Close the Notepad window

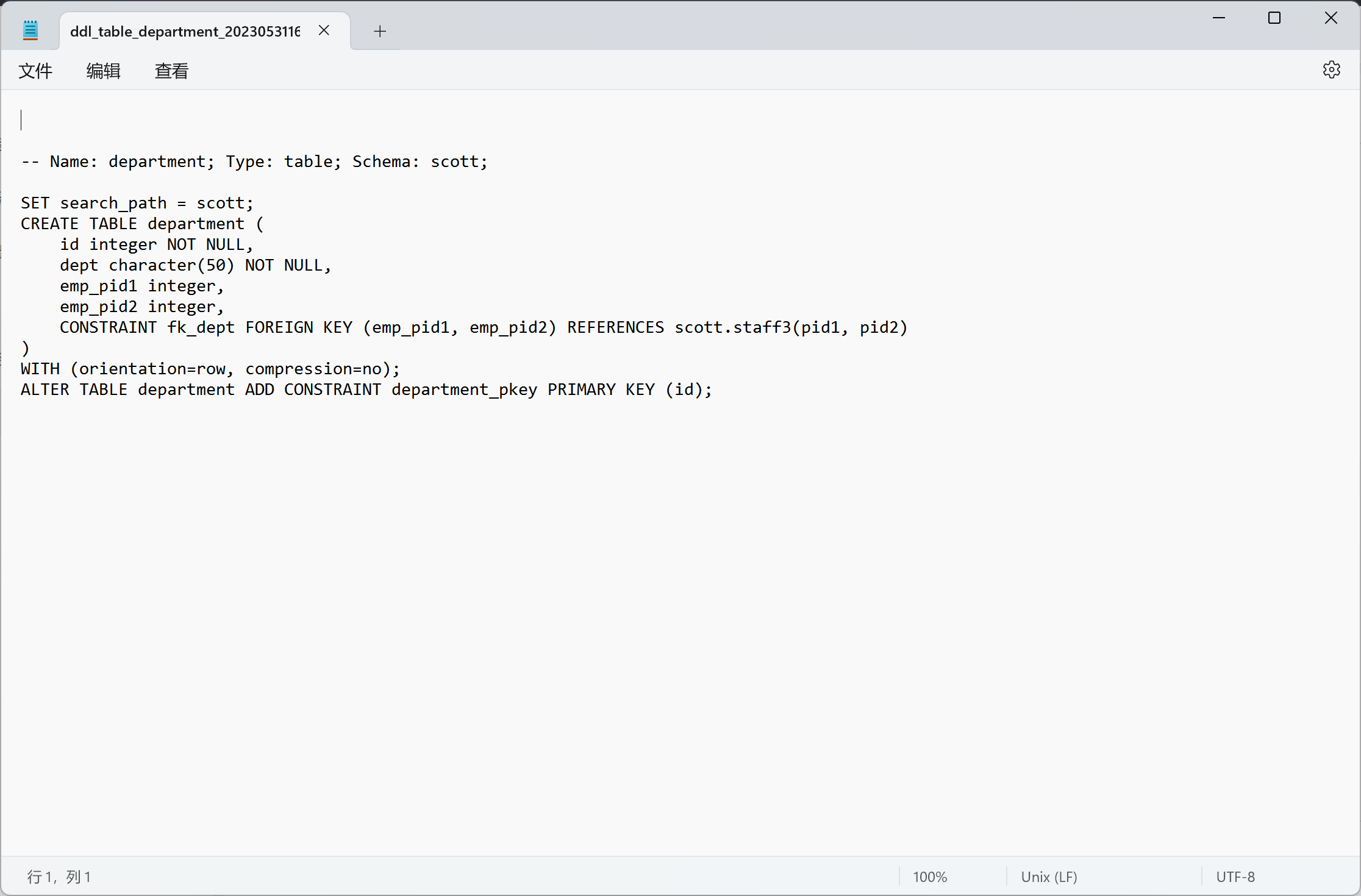click(1331, 18)
